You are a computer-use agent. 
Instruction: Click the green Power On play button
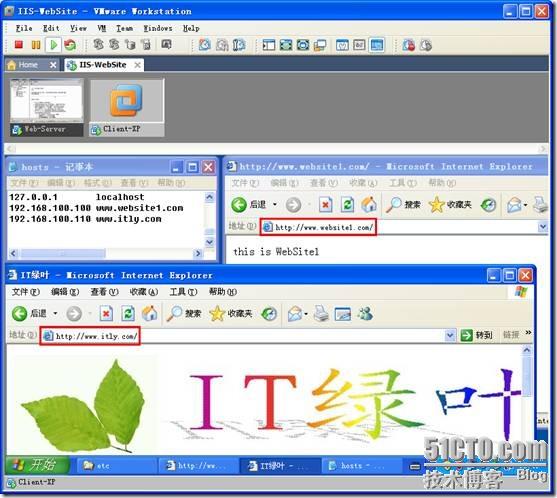tap(54, 45)
